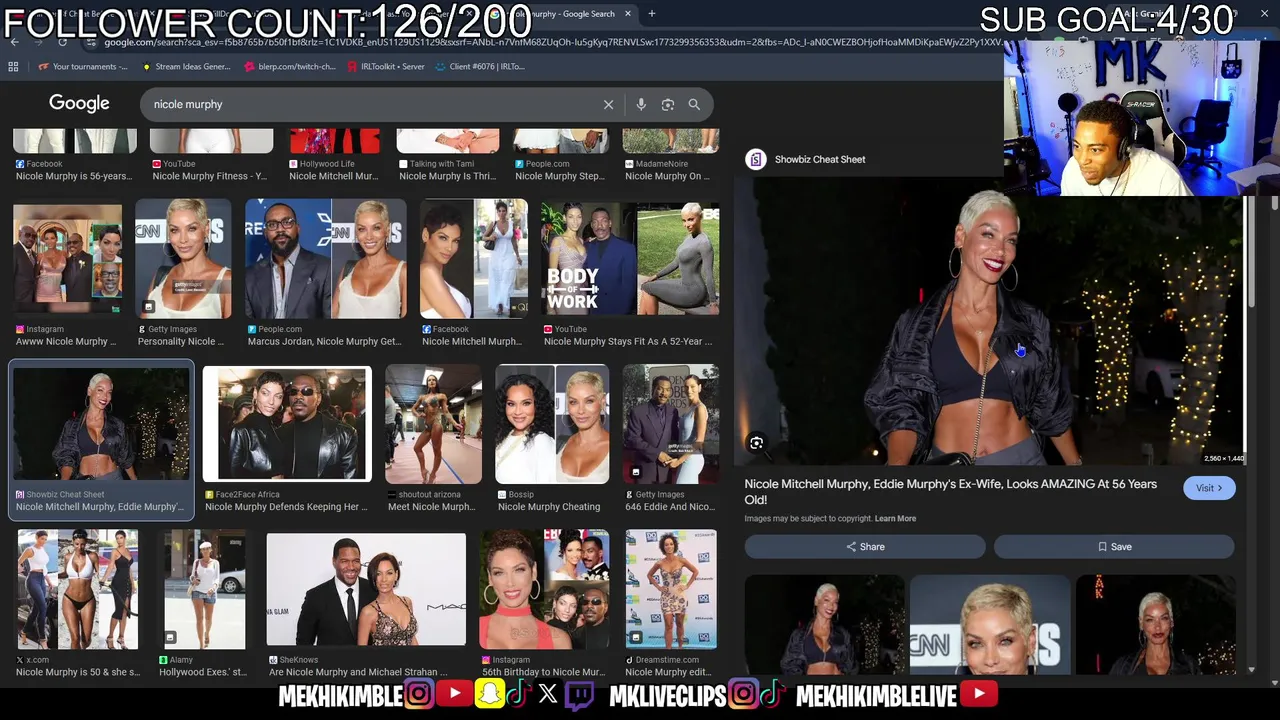Open Alamy 'Hollywood Exes' result
This screenshot has width=1280, height=720.
(204, 590)
